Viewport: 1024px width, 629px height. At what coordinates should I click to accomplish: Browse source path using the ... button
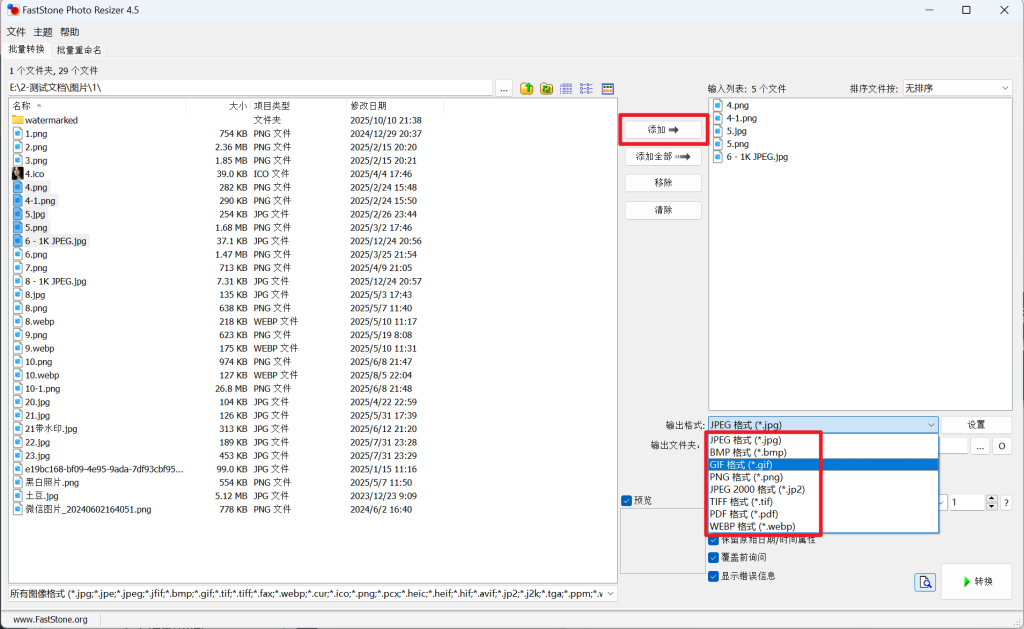click(x=504, y=89)
